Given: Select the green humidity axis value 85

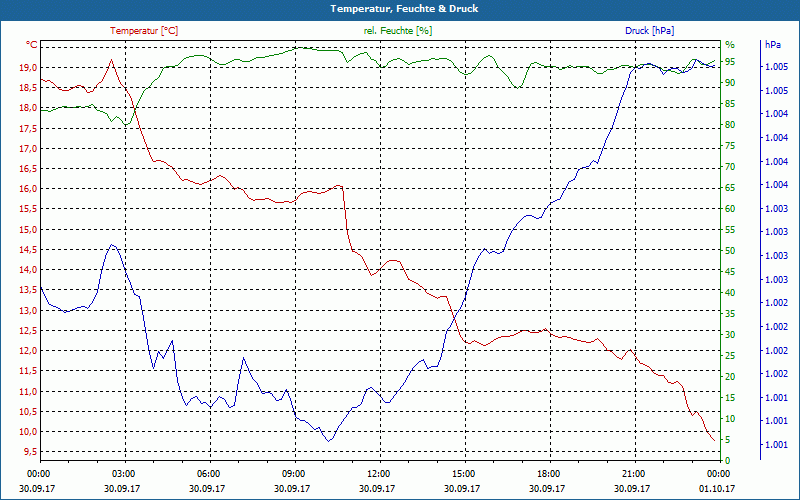Looking at the screenshot, I should (x=730, y=104).
